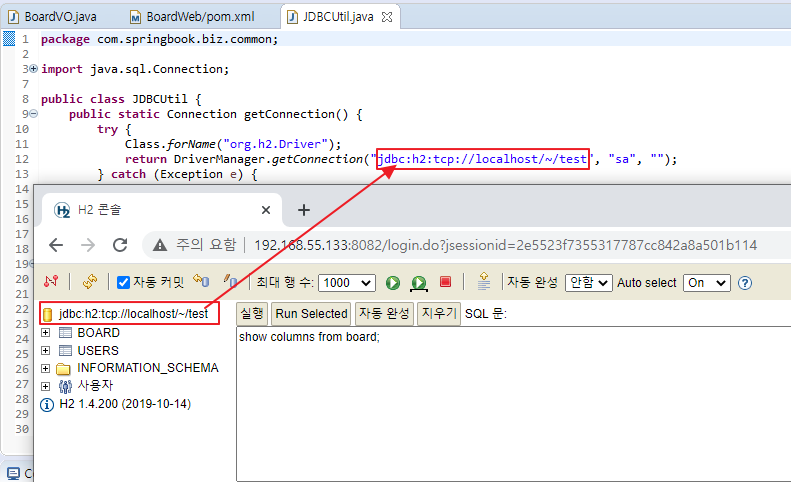Image resolution: width=791 pixels, height=482 pixels.
Task: Click the JDBC URL string in code
Action: click(483, 159)
